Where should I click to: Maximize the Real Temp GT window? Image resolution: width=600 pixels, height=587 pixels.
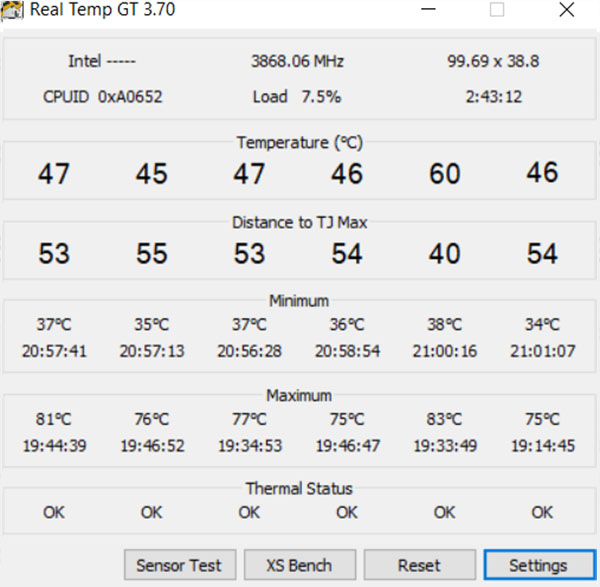tap(497, 11)
